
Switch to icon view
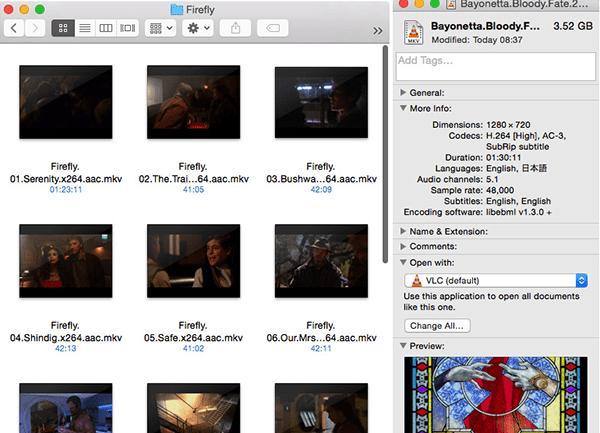(x=63, y=28)
